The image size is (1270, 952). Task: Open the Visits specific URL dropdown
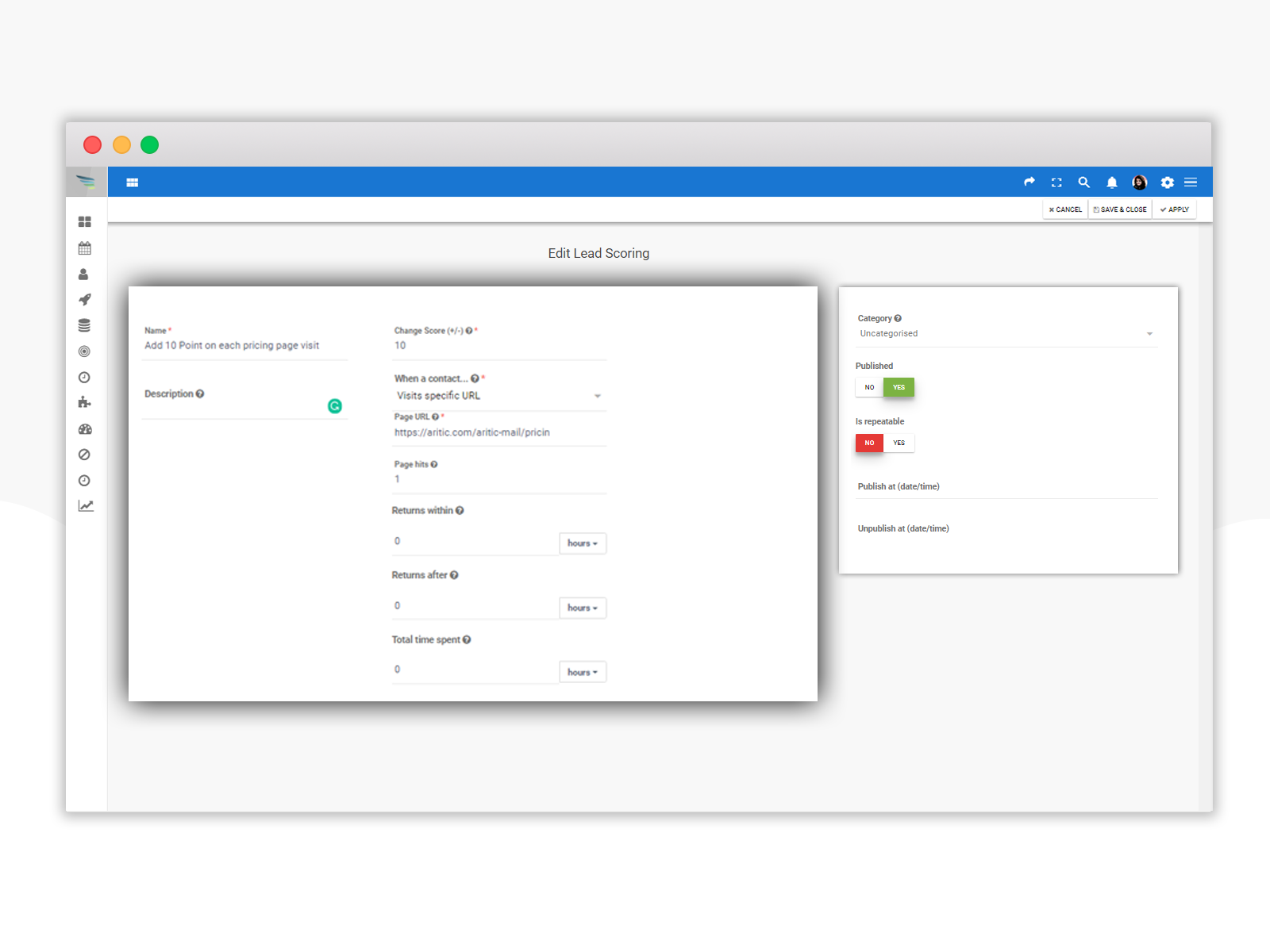pos(498,396)
